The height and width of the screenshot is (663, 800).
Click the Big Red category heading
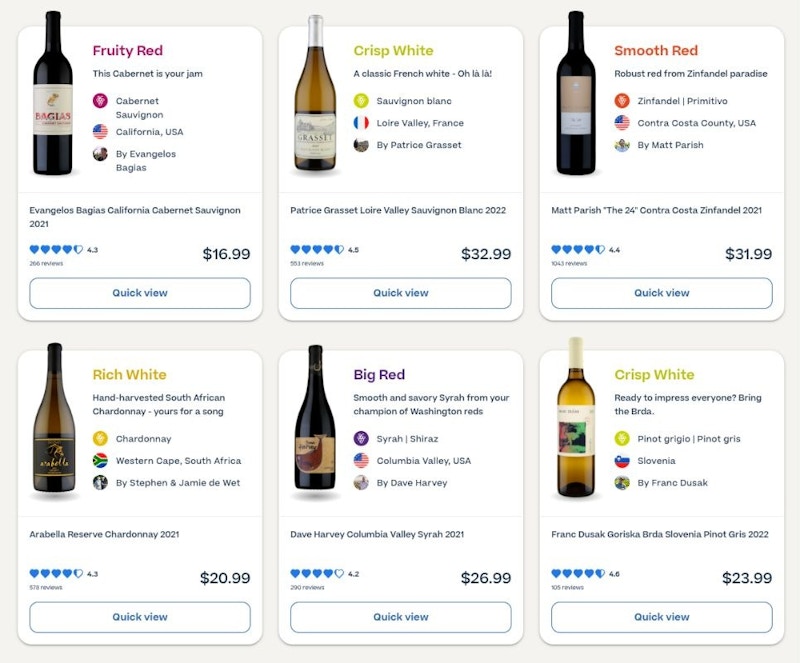point(379,375)
